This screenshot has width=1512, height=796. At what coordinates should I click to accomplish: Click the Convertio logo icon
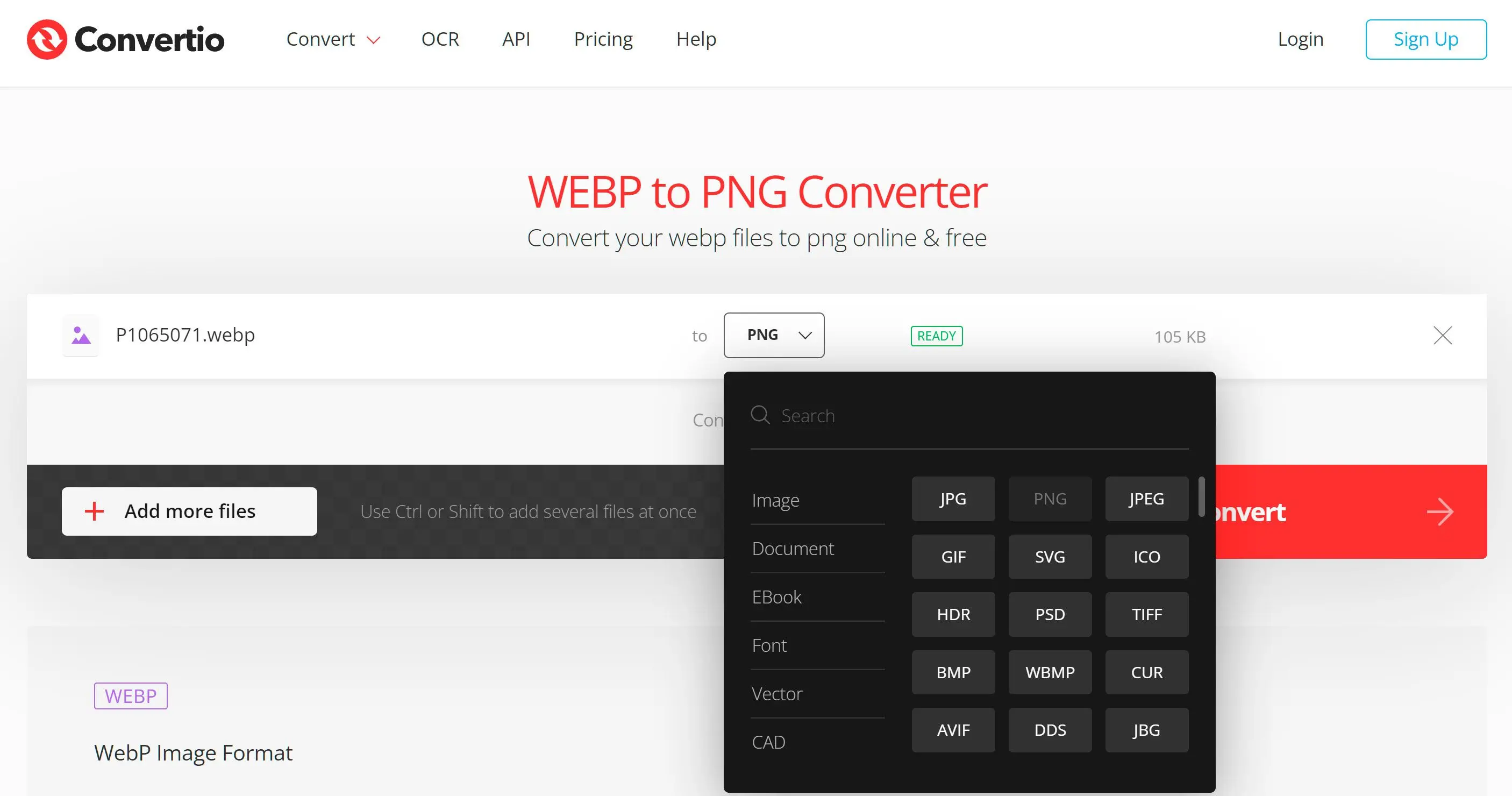click(x=46, y=38)
